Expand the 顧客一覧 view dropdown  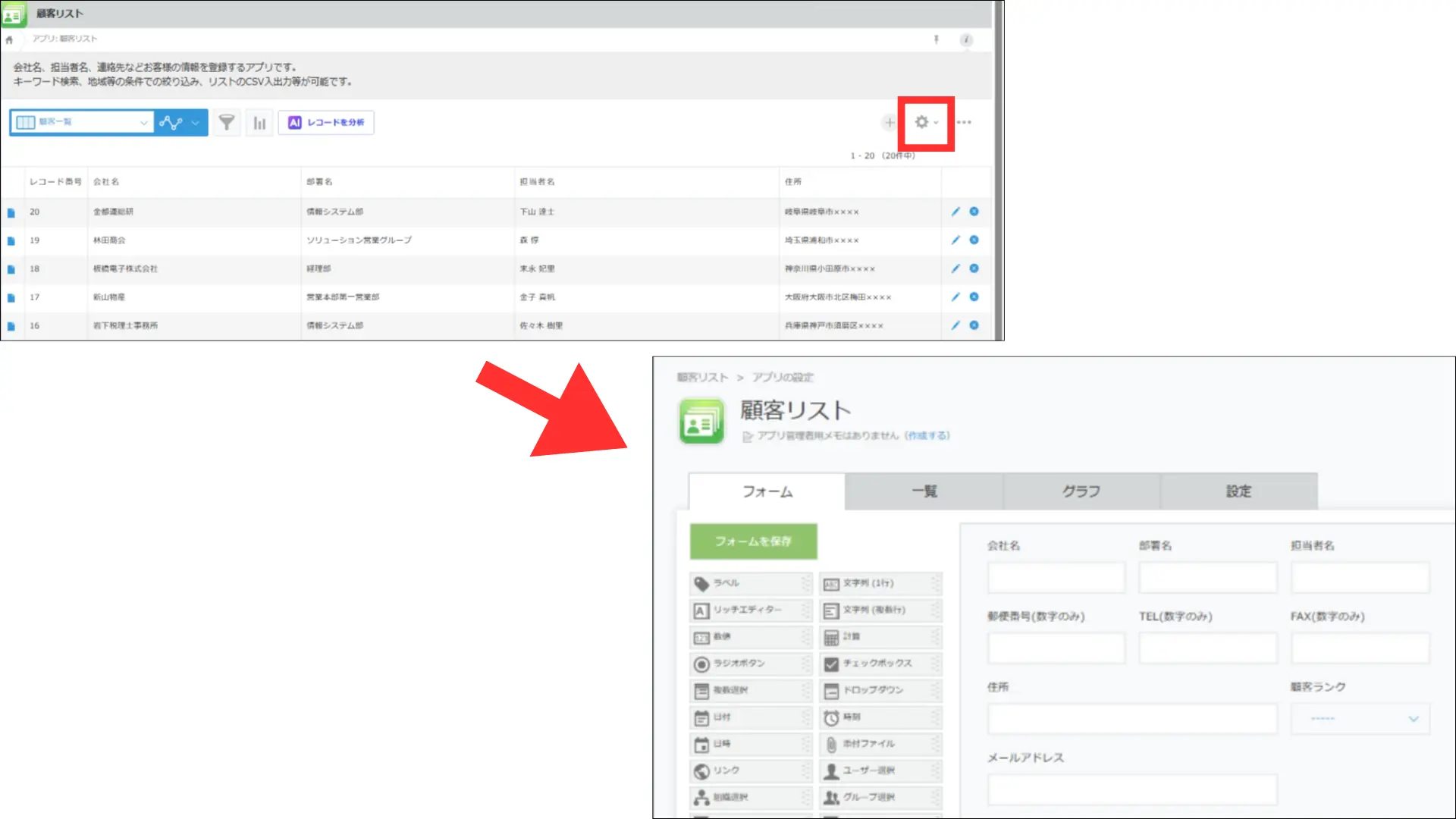143,122
